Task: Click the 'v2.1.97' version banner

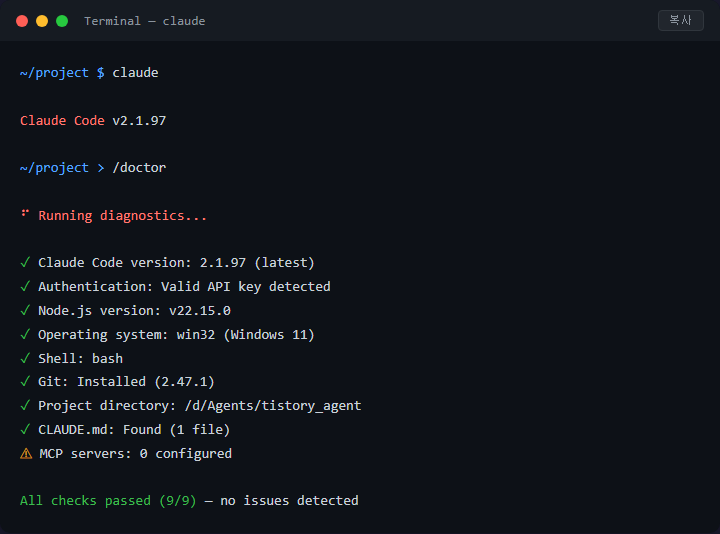Action: [139, 120]
